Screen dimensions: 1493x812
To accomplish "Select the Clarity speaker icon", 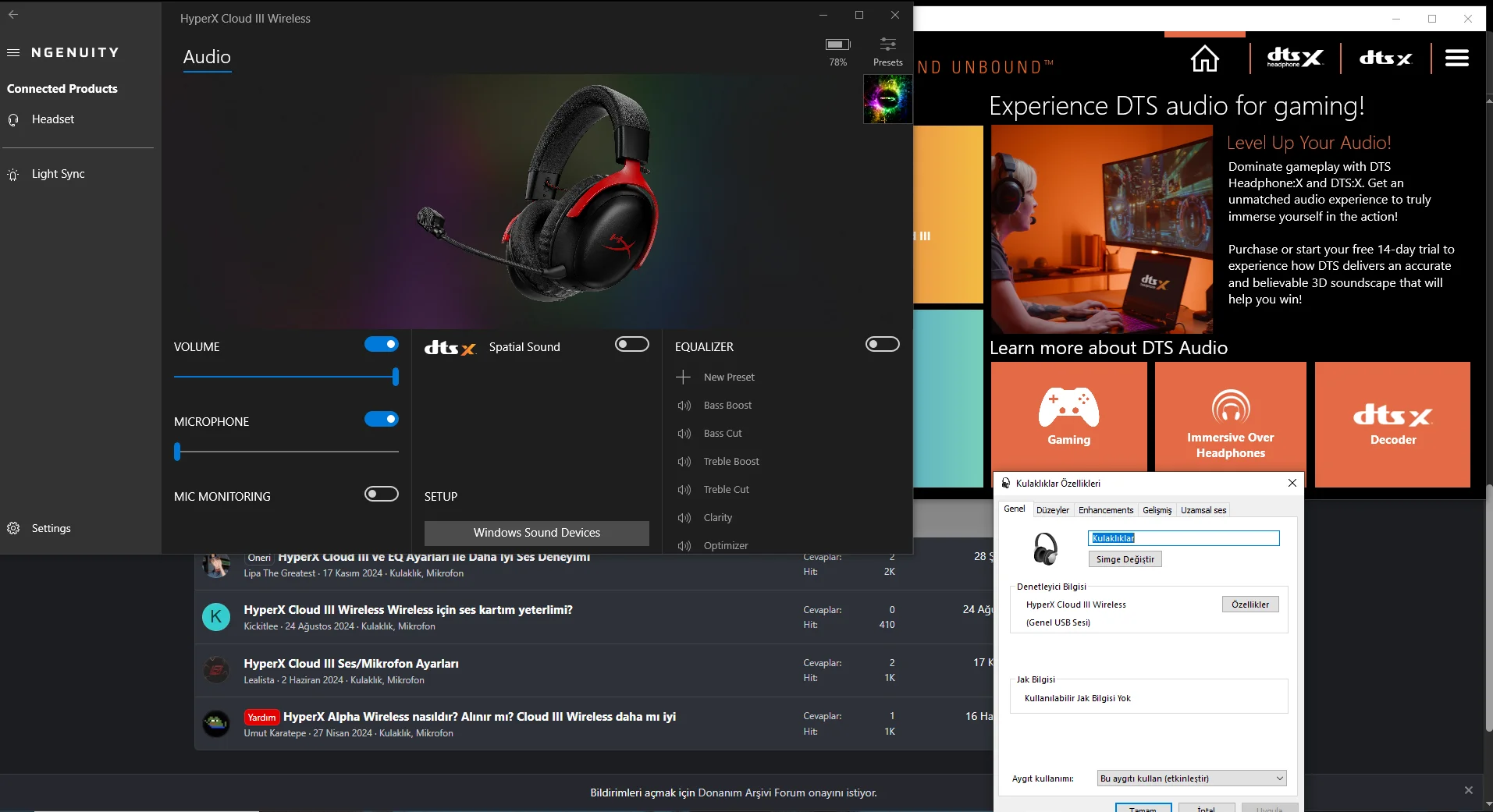I will pyautogui.click(x=684, y=518).
